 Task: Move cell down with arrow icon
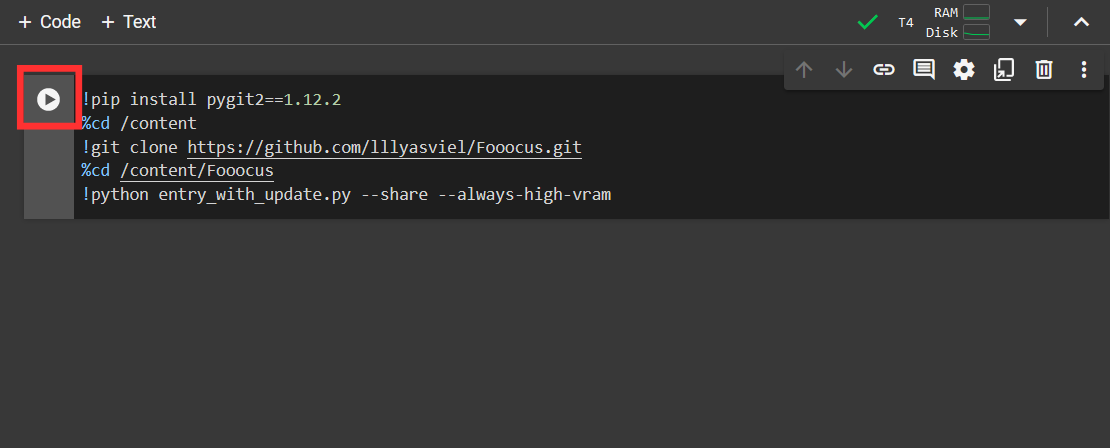pos(844,69)
